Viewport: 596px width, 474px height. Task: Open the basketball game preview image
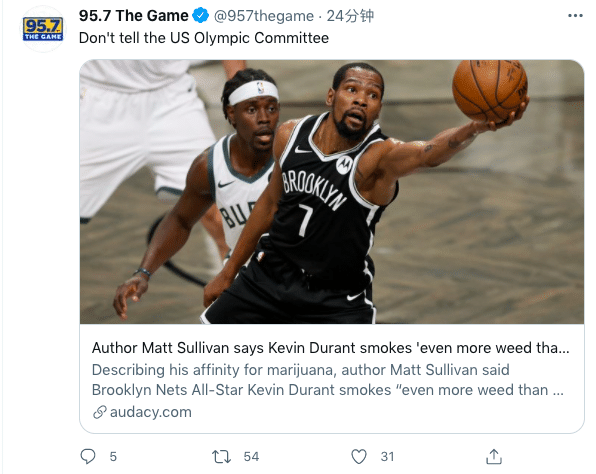pyautogui.click(x=331, y=192)
